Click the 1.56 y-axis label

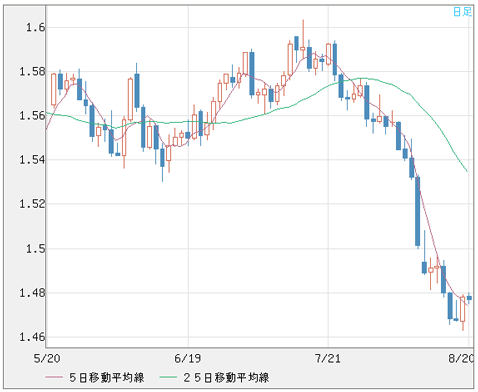pos(32,116)
